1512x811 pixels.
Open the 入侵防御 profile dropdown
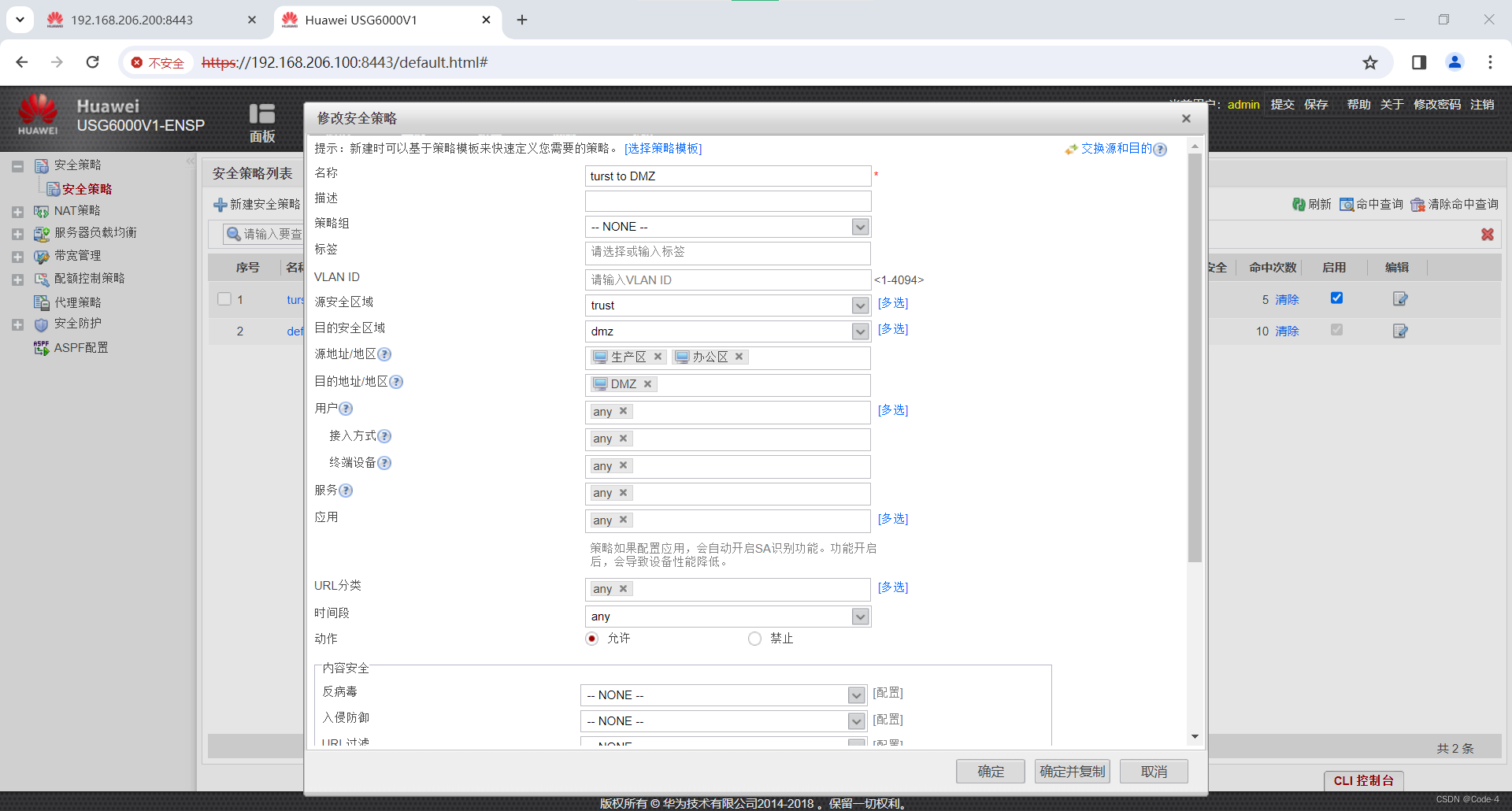[x=857, y=721]
